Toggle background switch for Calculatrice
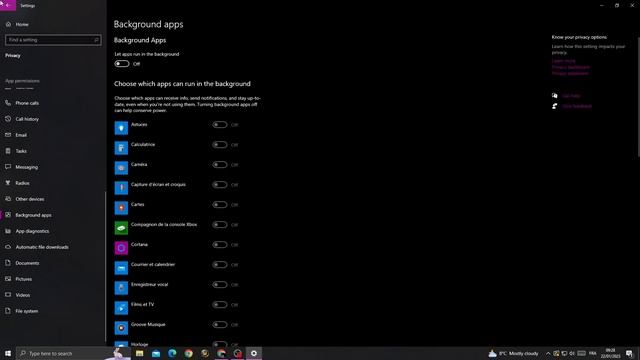The width and height of the screenshot is (640, 360). point(220,144)
